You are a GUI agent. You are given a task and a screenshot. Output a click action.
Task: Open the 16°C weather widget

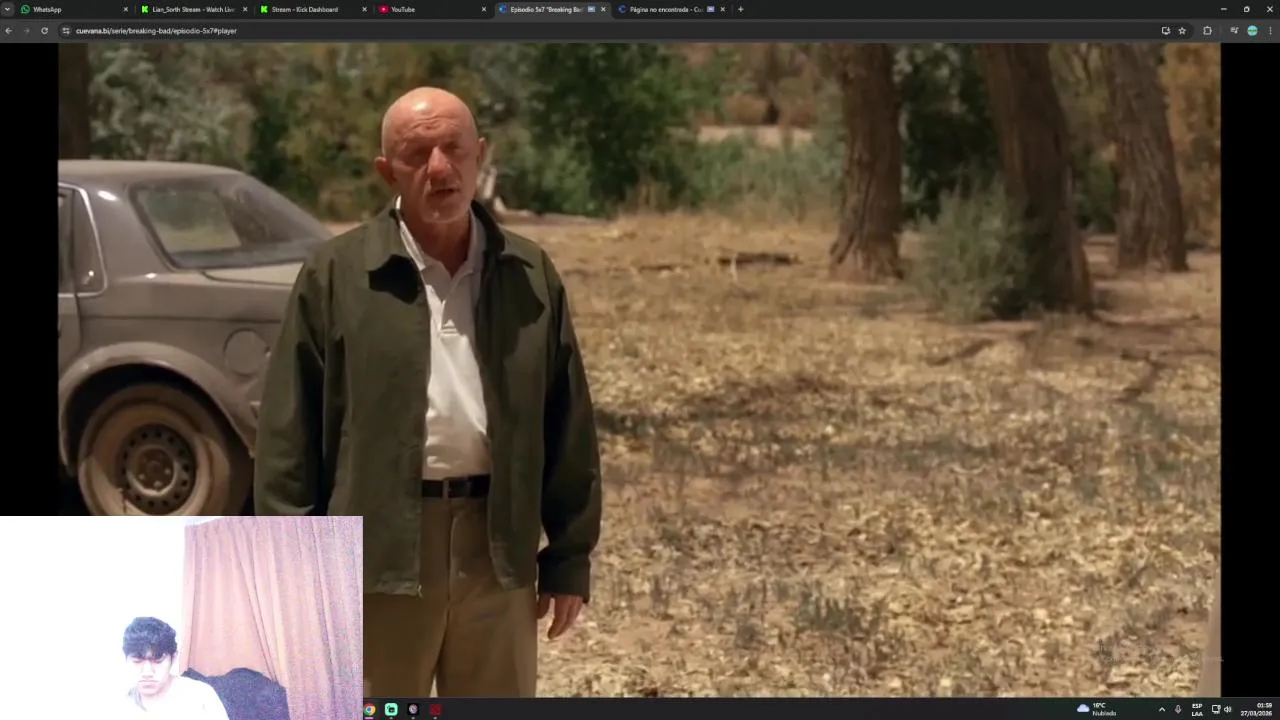coord(1097,709)
